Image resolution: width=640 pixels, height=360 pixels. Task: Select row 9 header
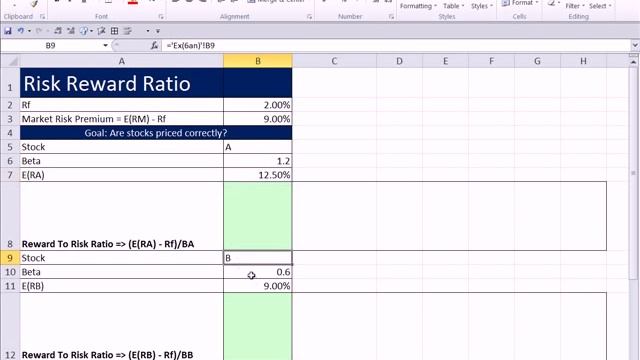click(10, 258)
